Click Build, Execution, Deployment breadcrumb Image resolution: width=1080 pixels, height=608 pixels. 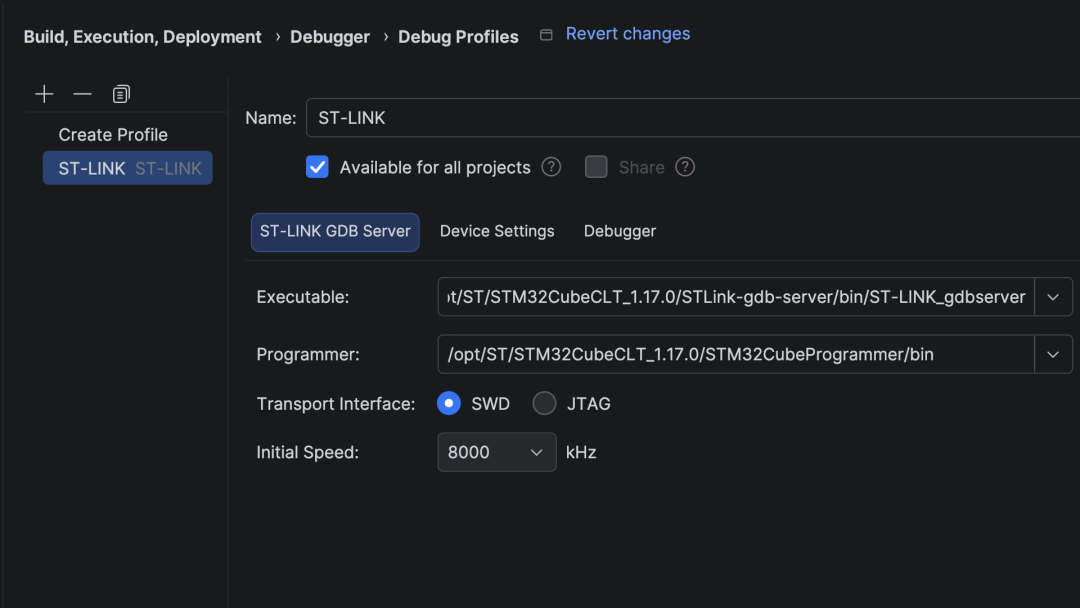click(143, 36)
